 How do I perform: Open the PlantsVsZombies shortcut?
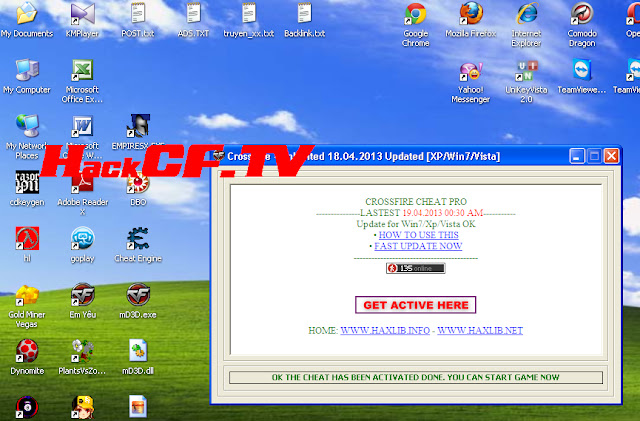click(x=82, y=357)
